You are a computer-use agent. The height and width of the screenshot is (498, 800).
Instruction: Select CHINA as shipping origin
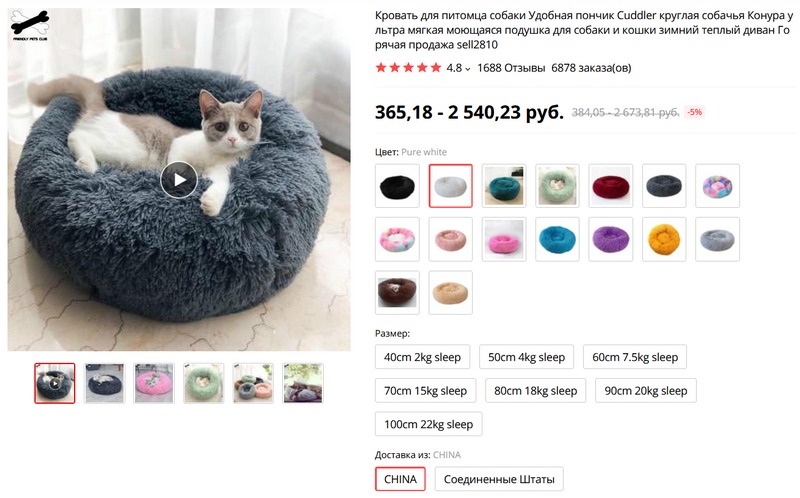point(400,479)
